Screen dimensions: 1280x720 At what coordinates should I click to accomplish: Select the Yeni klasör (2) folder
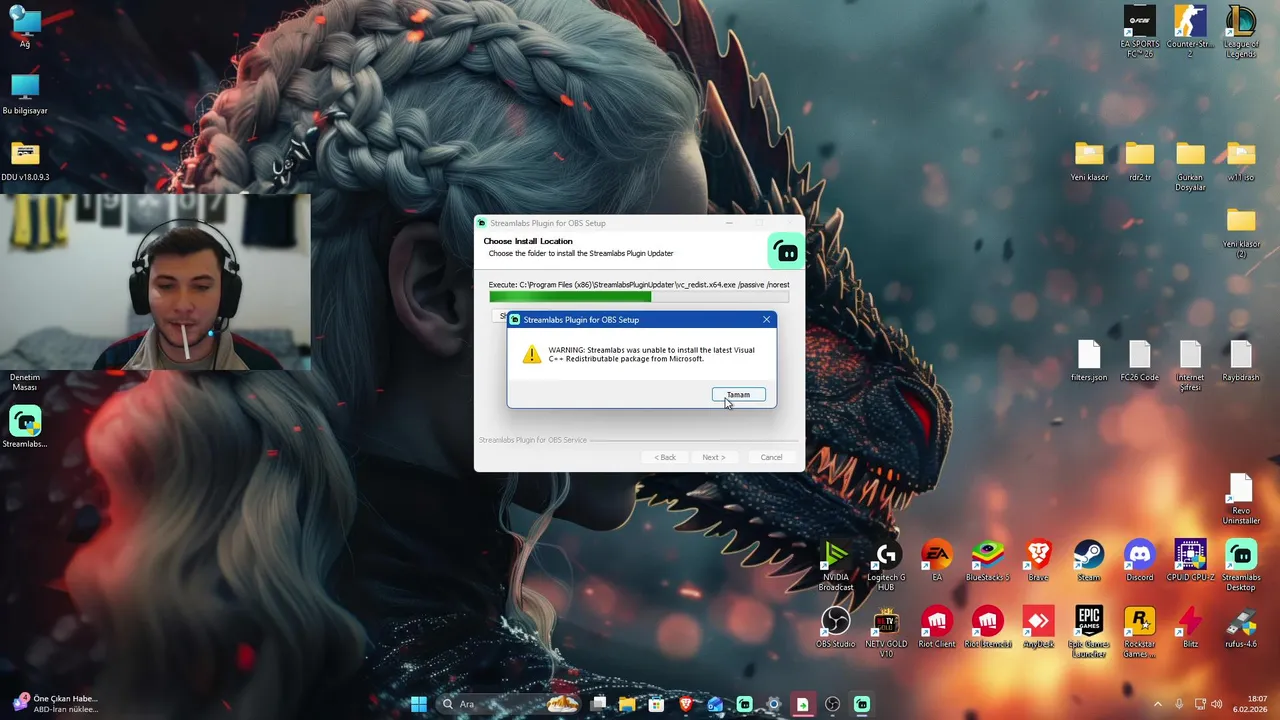click(1241, 233)
